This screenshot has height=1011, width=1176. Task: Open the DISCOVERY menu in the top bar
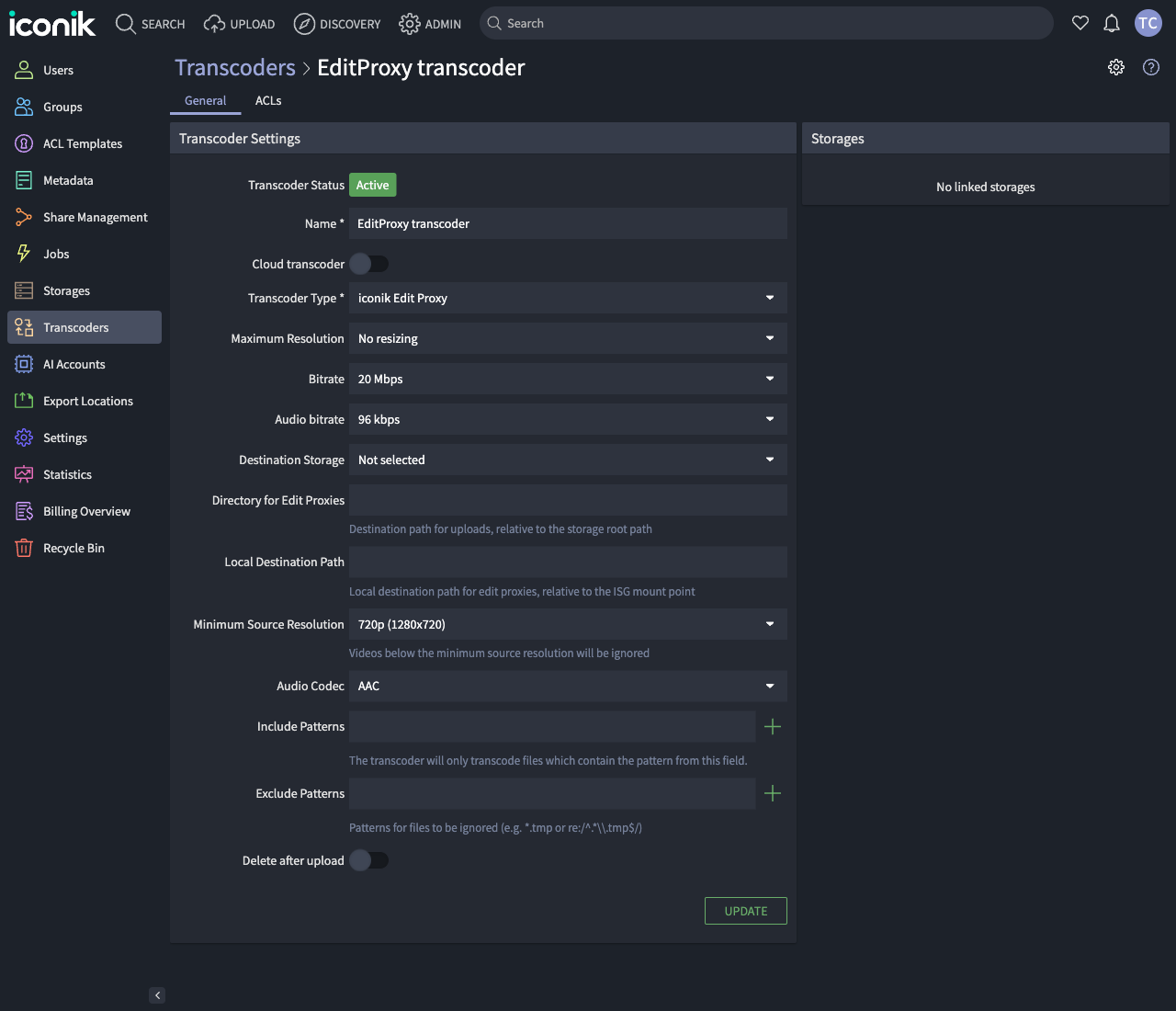click(x=337, y=24)
